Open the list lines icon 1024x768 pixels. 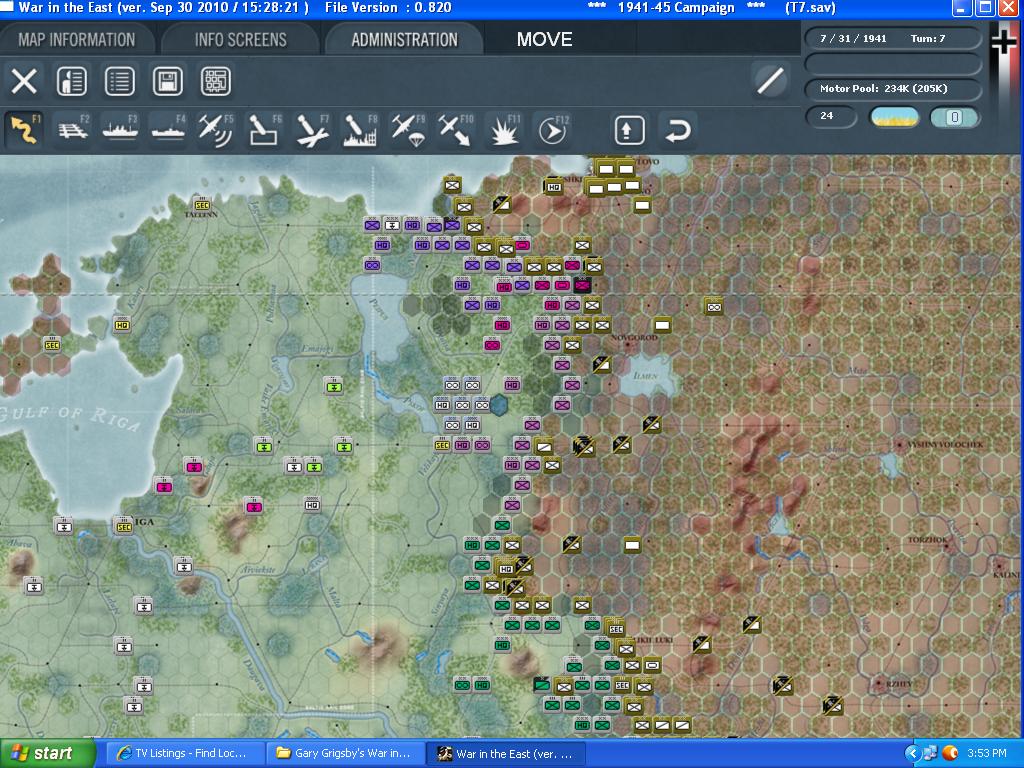tap(120, 82)
